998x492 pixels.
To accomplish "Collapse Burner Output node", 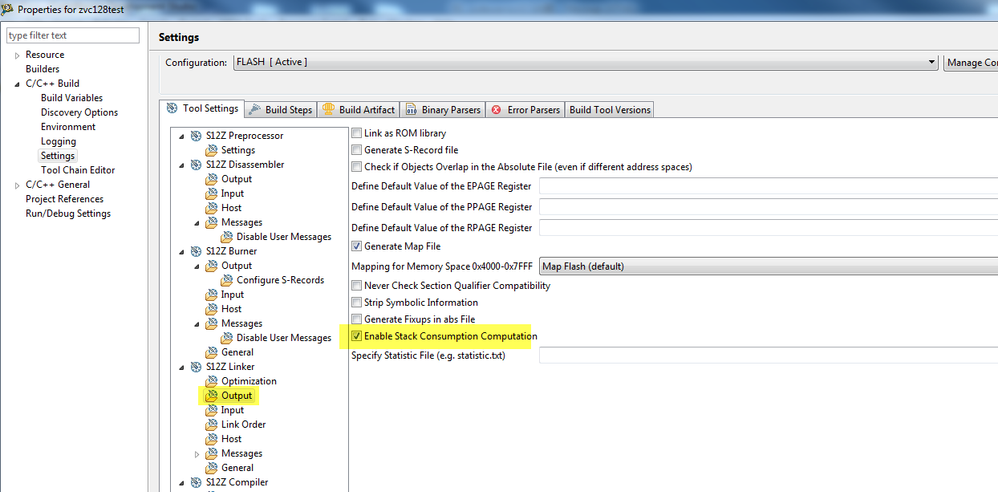I will point(197,266).
